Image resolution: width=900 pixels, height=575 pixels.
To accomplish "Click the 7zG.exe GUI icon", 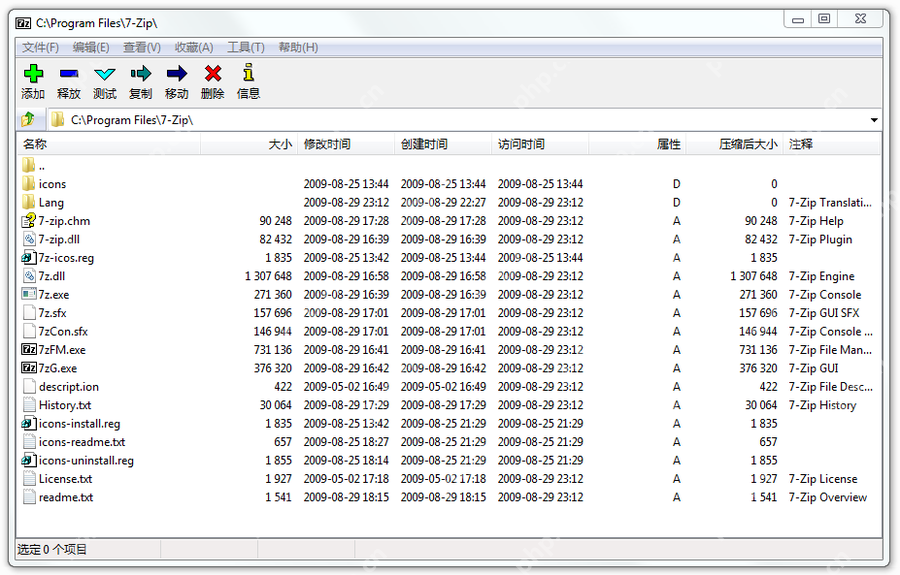I will (29, 368).
